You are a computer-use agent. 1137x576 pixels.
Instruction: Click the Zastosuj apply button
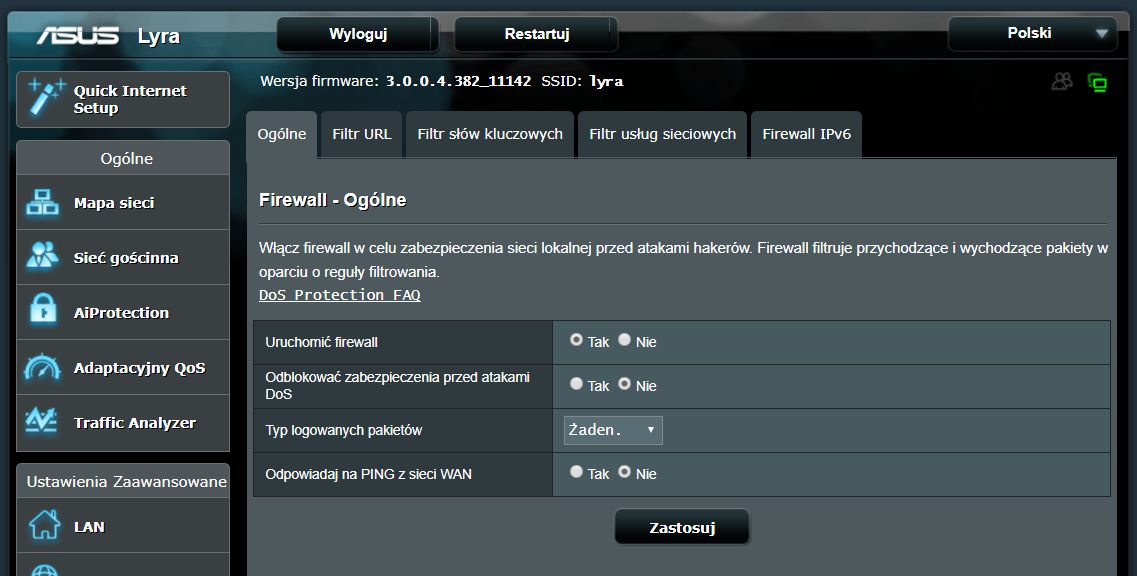(x=682, y=527)
